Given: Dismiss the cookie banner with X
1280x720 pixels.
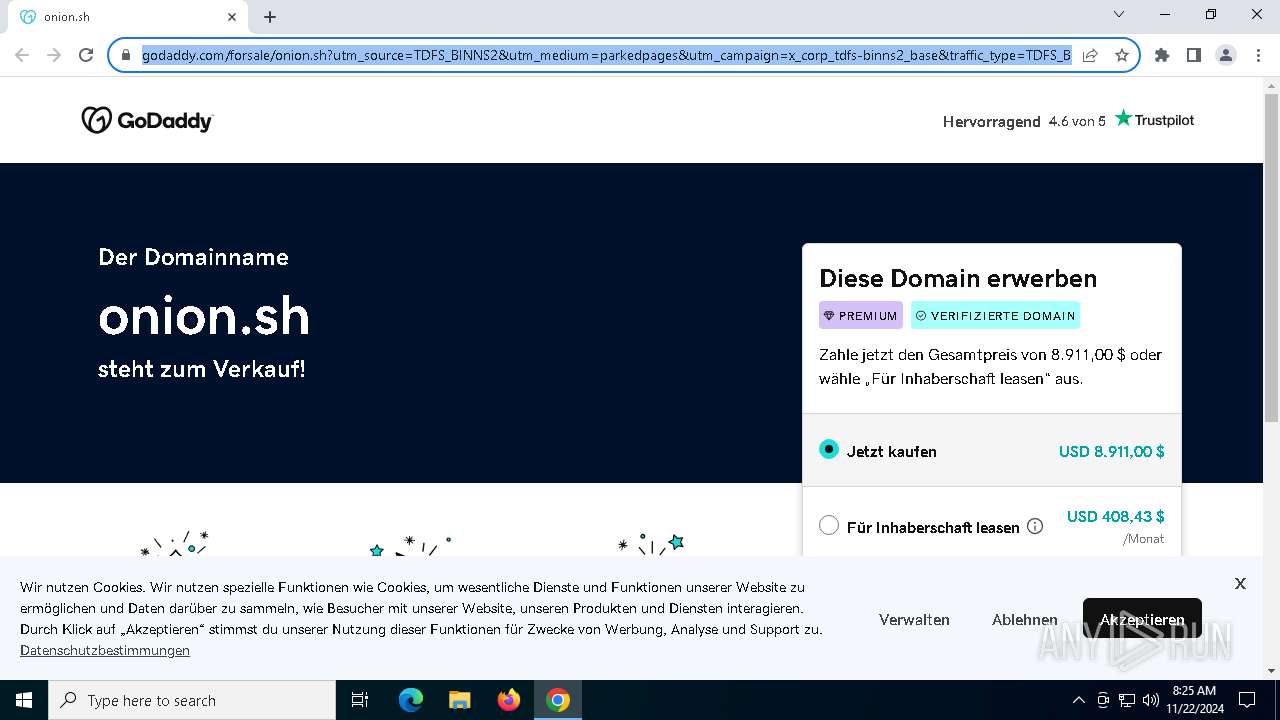Looking at the screenshot, I should (x=1240, y=583).
